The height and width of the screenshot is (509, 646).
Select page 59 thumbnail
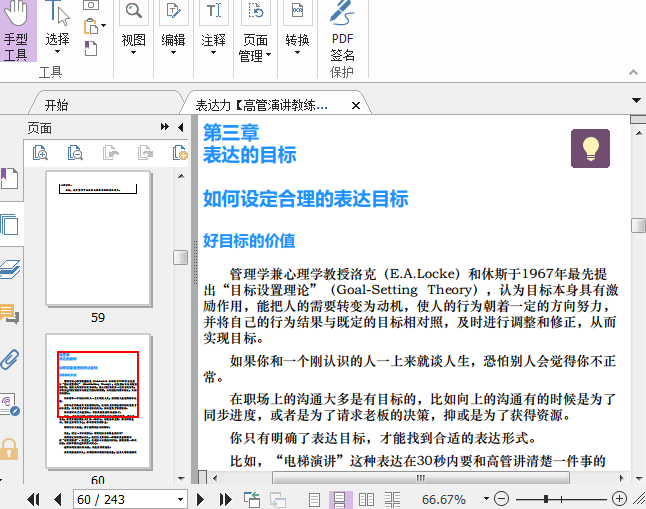98,239
